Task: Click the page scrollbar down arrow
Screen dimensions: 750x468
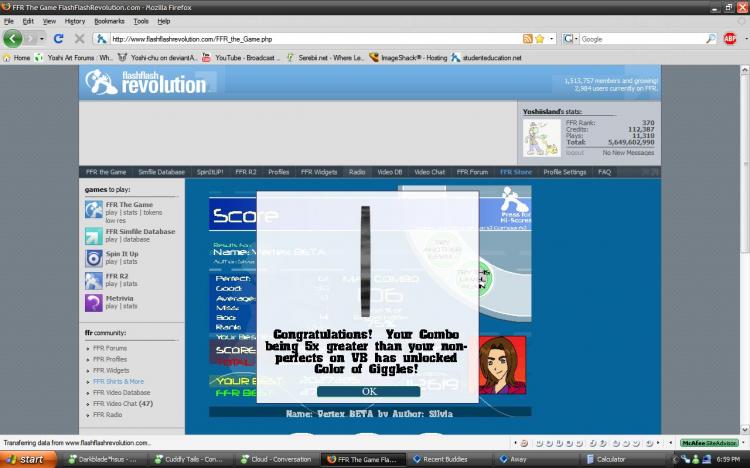Action: (745, 429)
